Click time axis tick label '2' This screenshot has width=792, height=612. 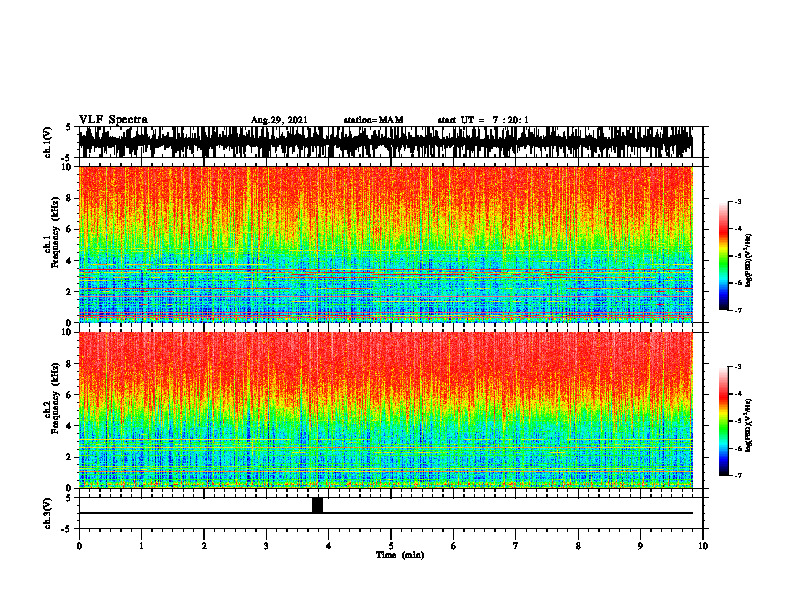(x=204, y=546)
